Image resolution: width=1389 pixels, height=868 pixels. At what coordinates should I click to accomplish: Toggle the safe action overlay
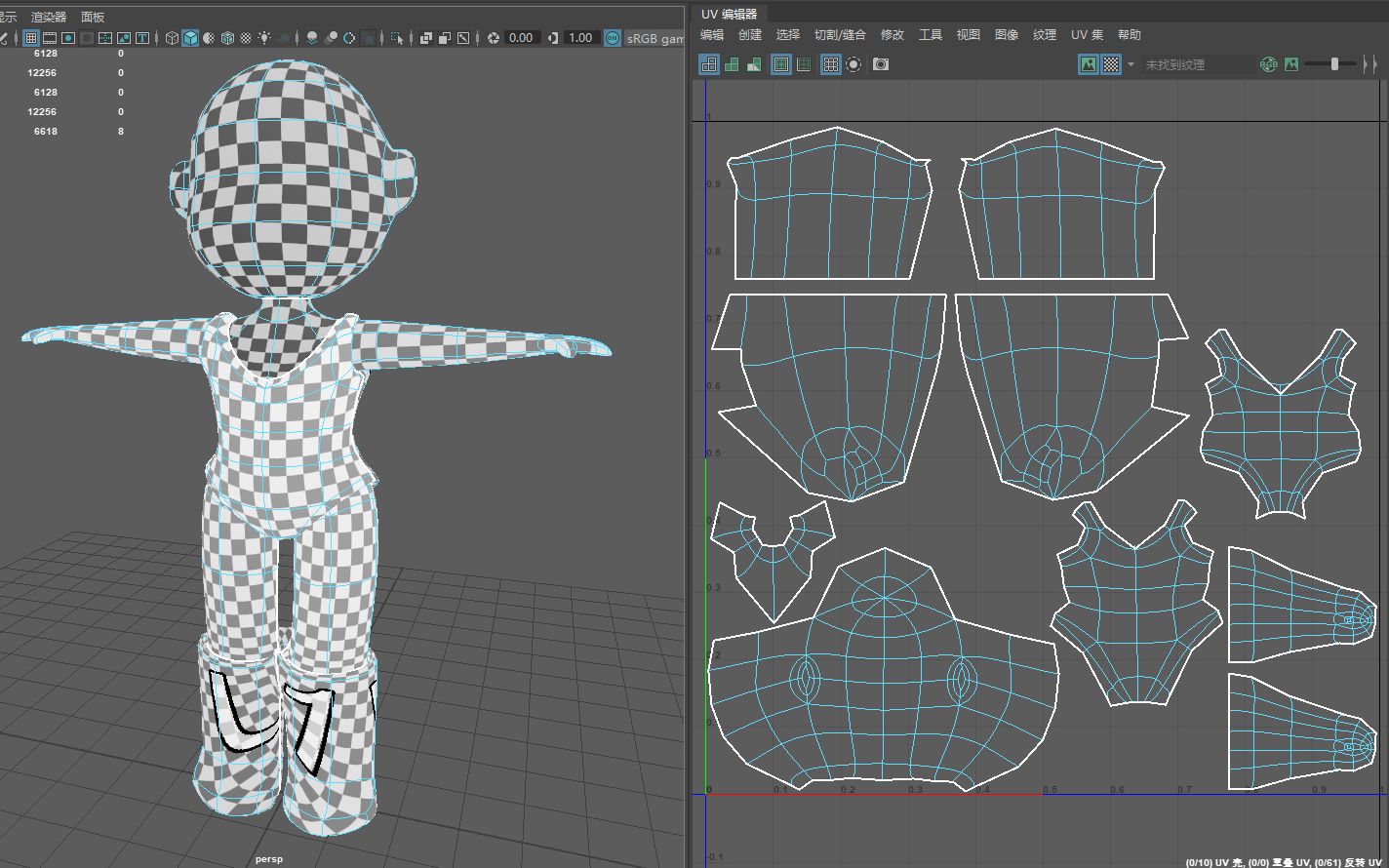click(x=124, y=38)
